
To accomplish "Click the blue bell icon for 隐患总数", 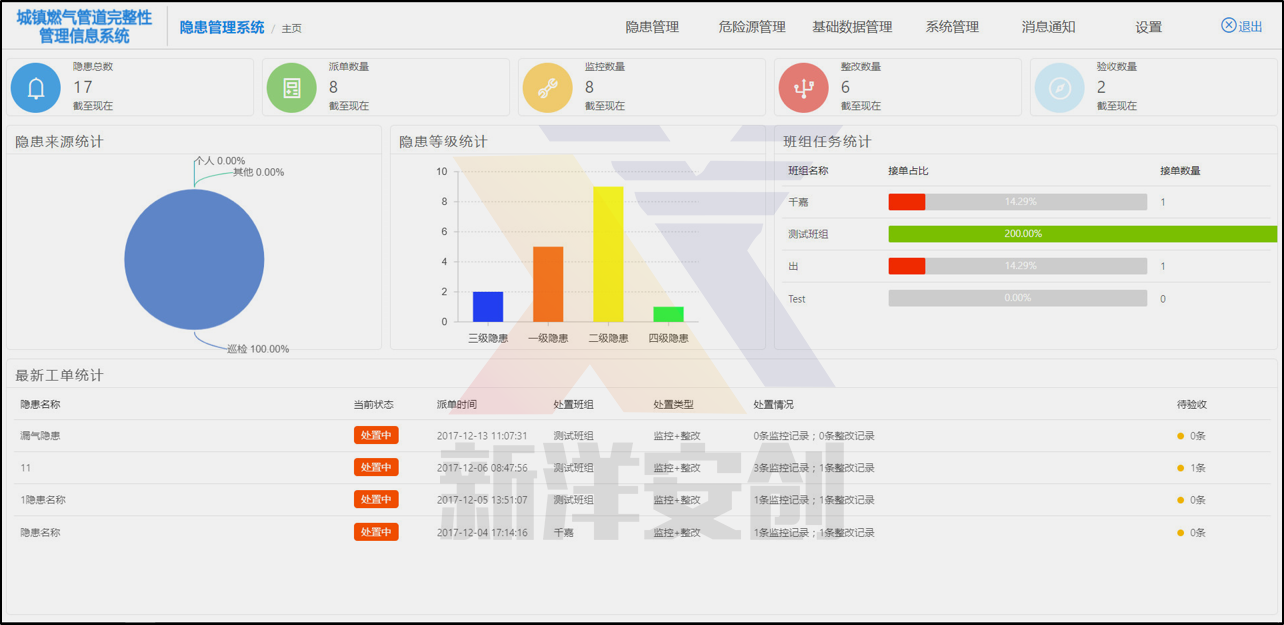I will click(x=36, y=88).
